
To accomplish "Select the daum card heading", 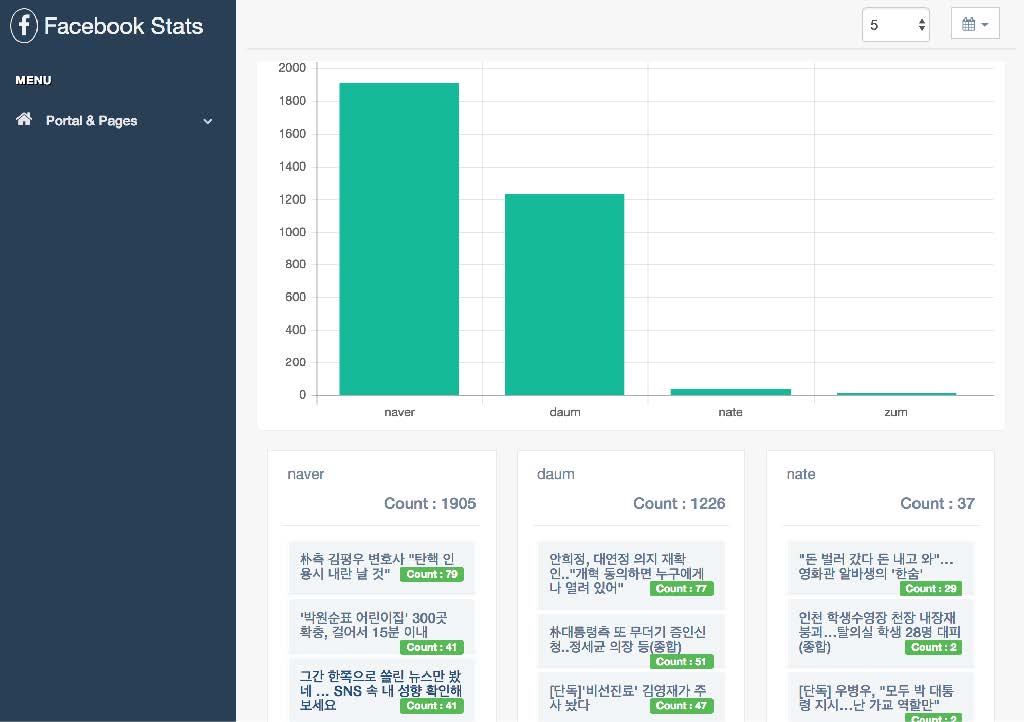I will coord(556,474).
